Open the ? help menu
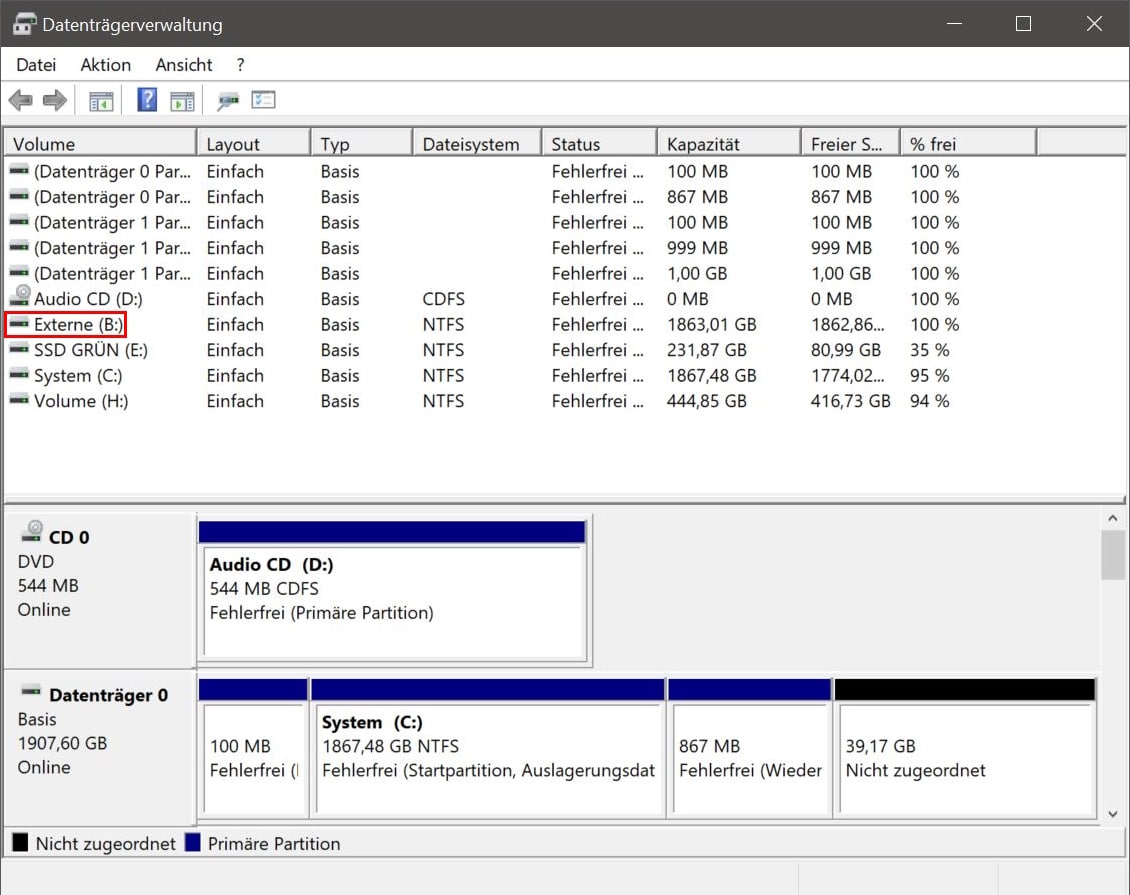 tap(241, 65)
